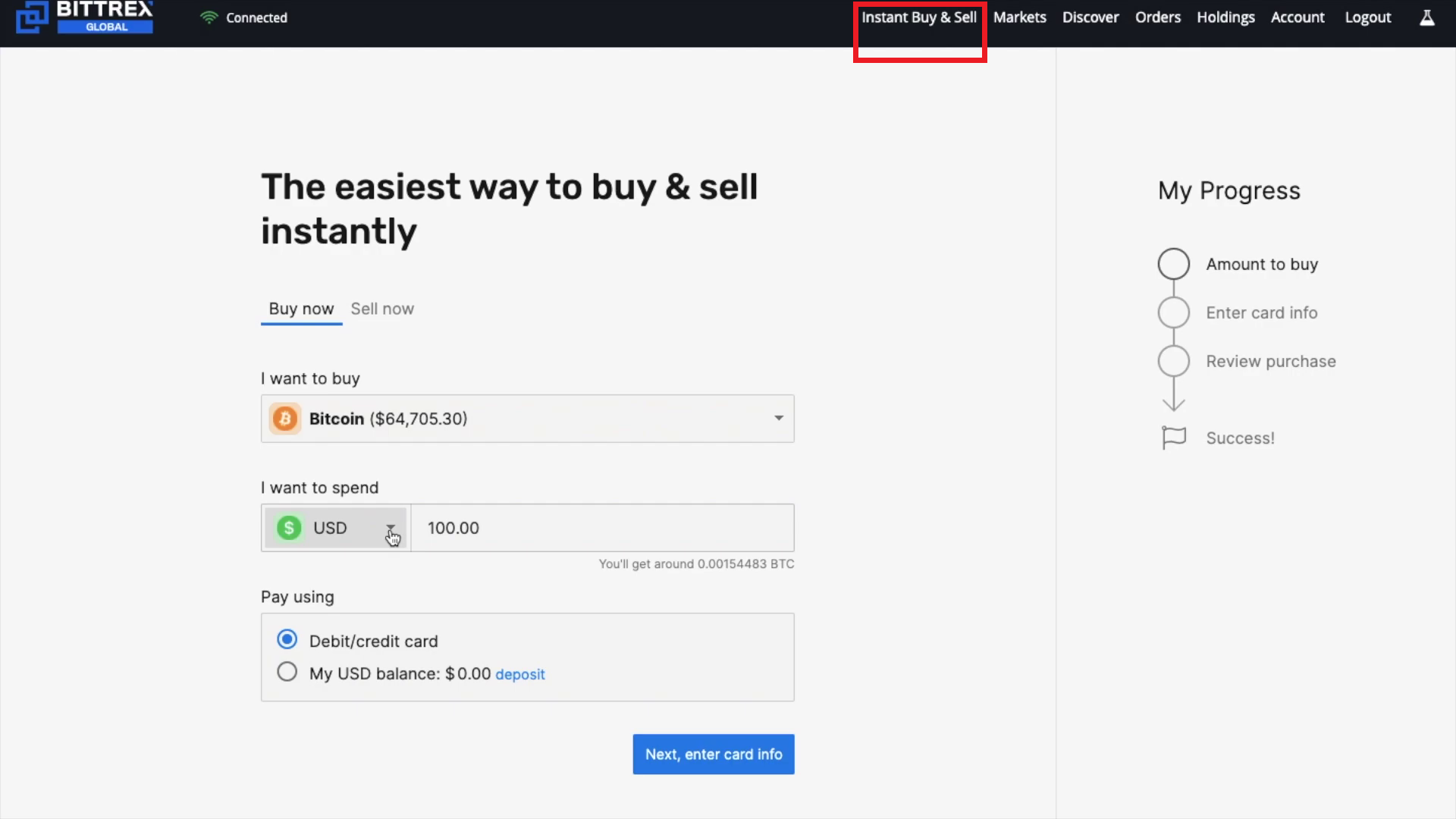Select Debit/credit card payment option

point(287,640)
